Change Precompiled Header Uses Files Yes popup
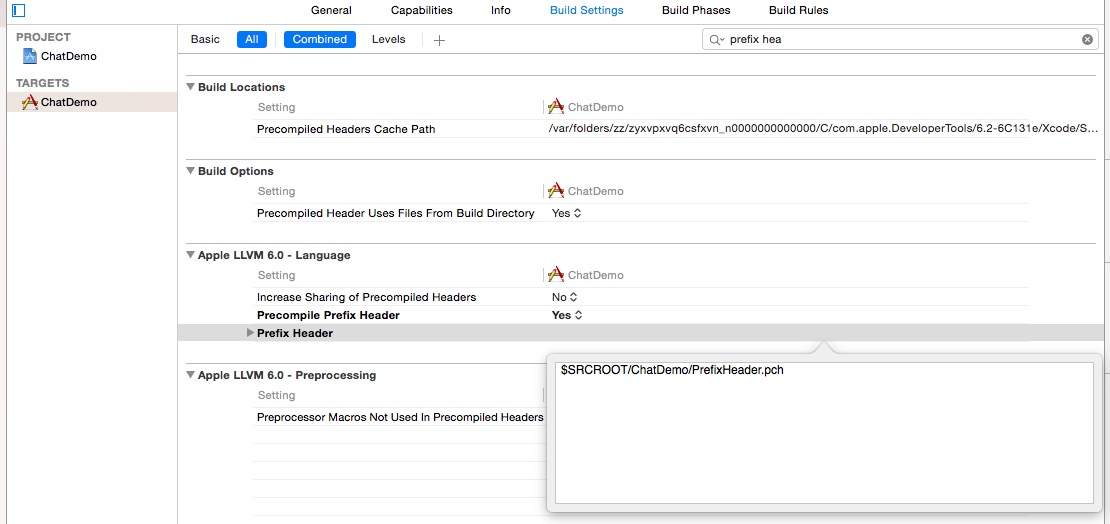The height and width of the screenshot is (524, 1110). pos(567,213)
